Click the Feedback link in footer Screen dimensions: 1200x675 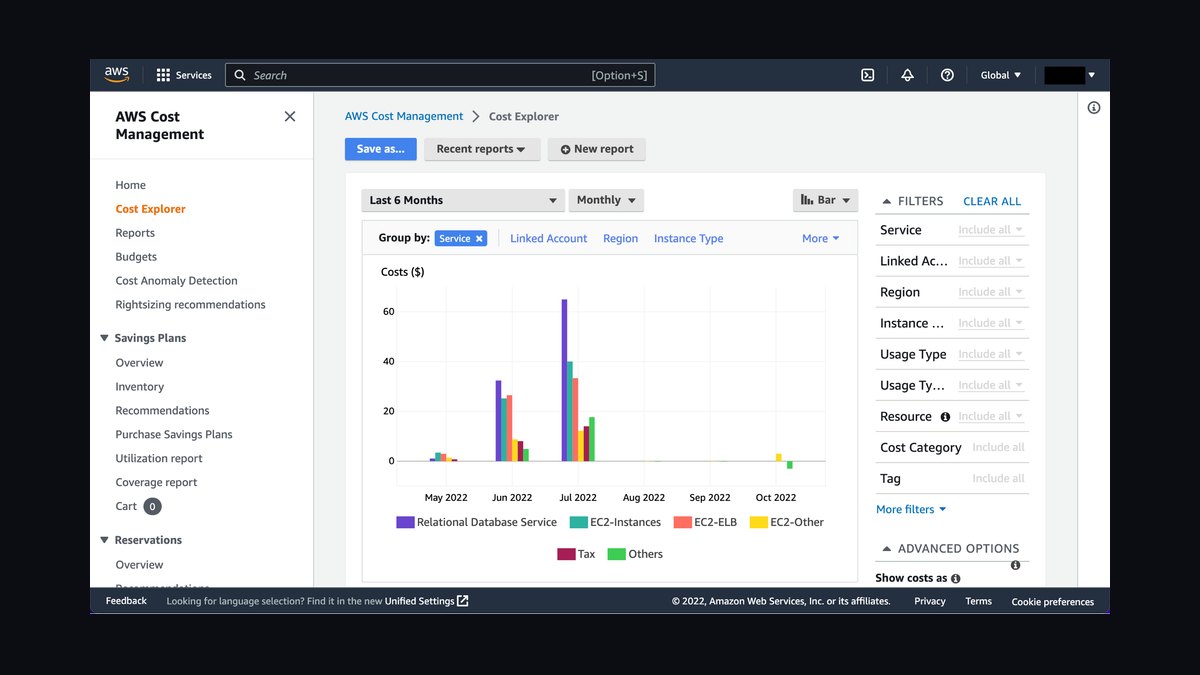[x=126, y=601]
